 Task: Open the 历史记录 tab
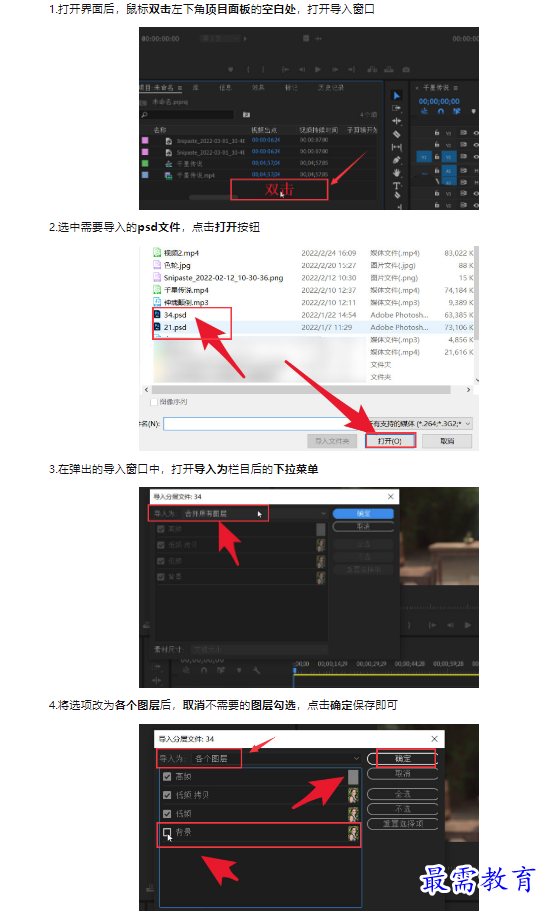pyautogui.click(x=331, y=88)
